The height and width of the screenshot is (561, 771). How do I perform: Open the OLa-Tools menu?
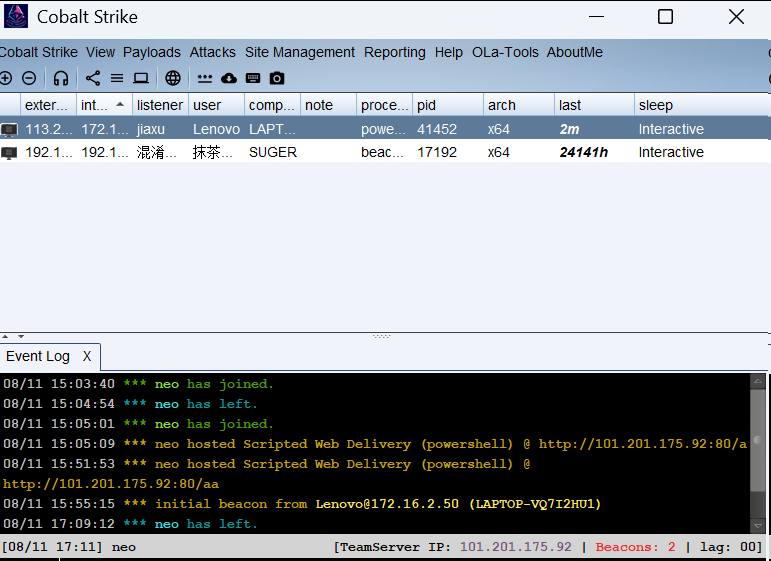(x=505, y=52)
